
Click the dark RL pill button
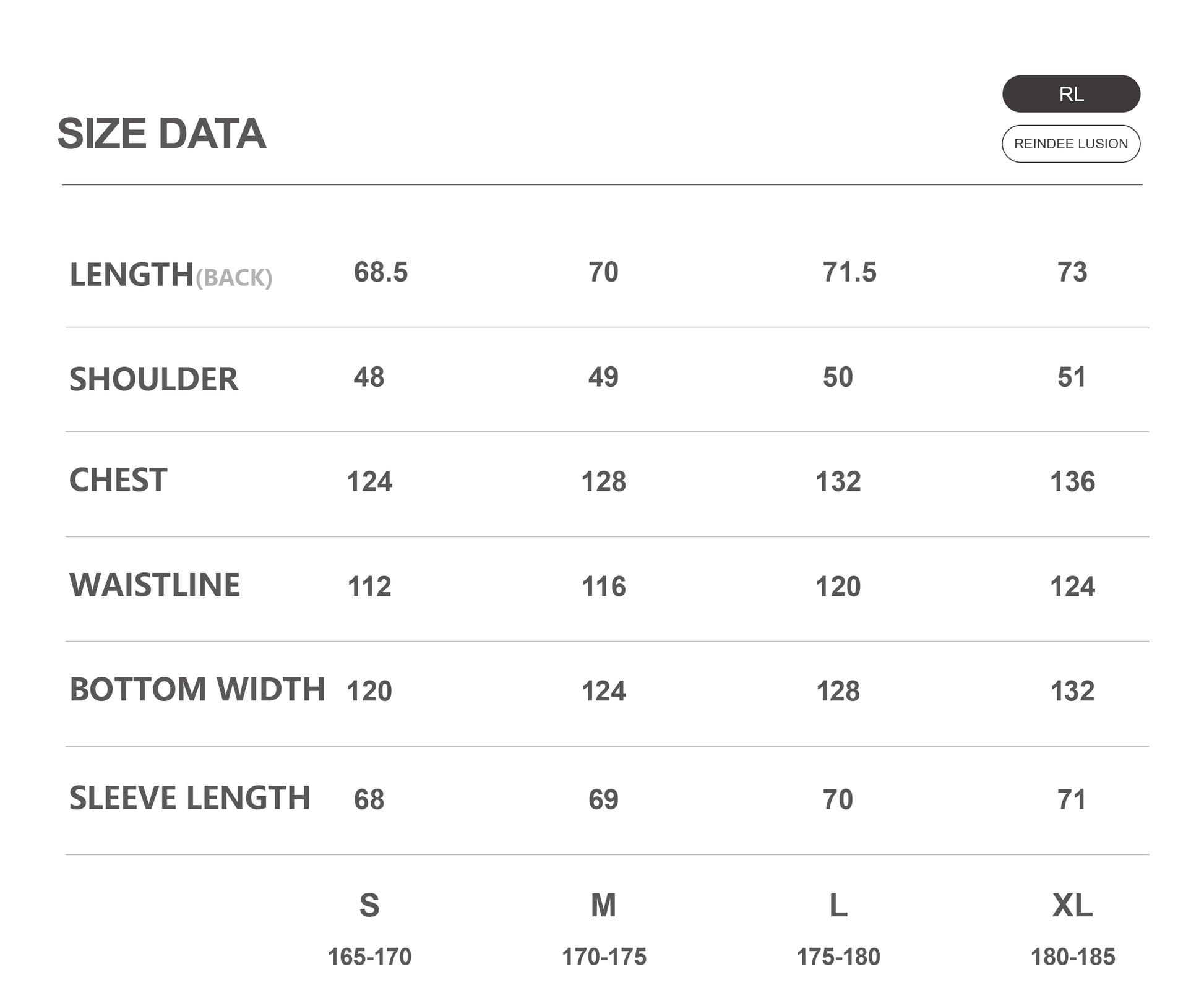tap(1070, 94)
